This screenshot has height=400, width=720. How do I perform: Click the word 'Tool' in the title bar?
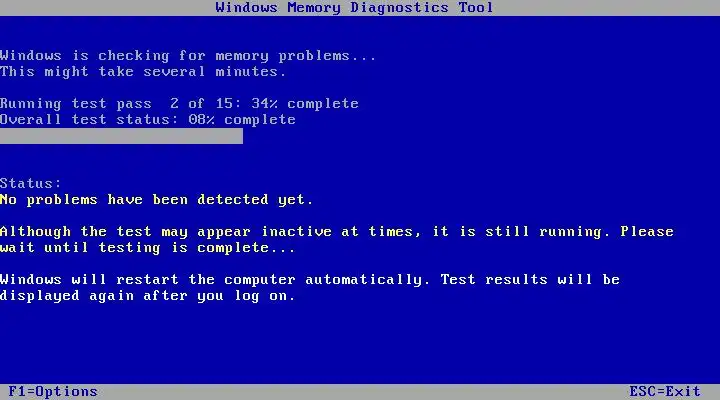475,8
